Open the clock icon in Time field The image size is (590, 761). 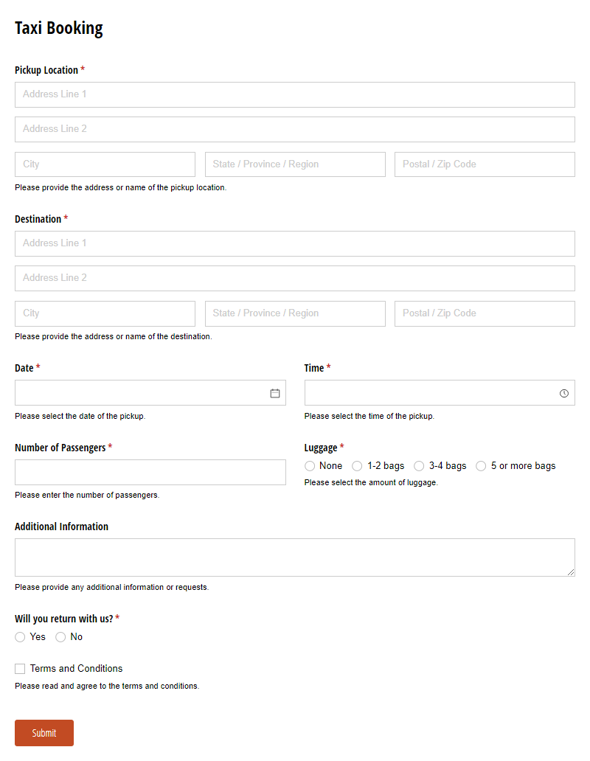click(564, 393)
